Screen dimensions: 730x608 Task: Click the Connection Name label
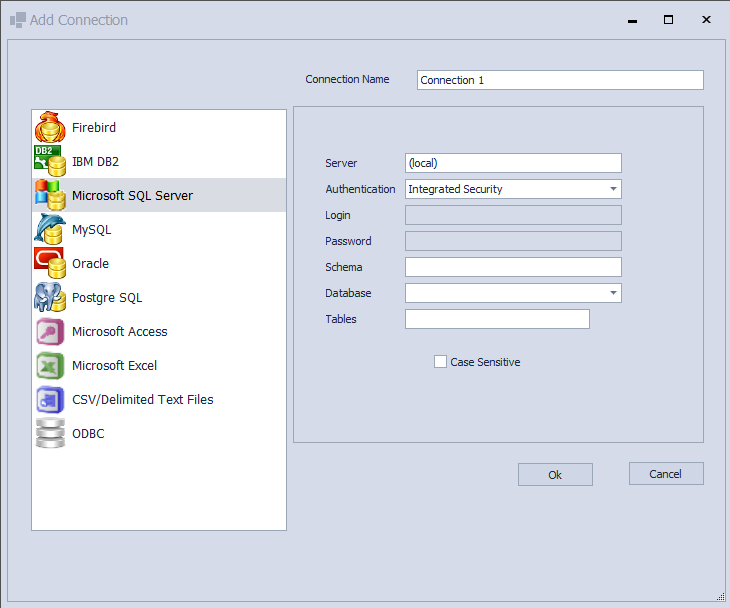pyautogui.click(x=347, y=79)
